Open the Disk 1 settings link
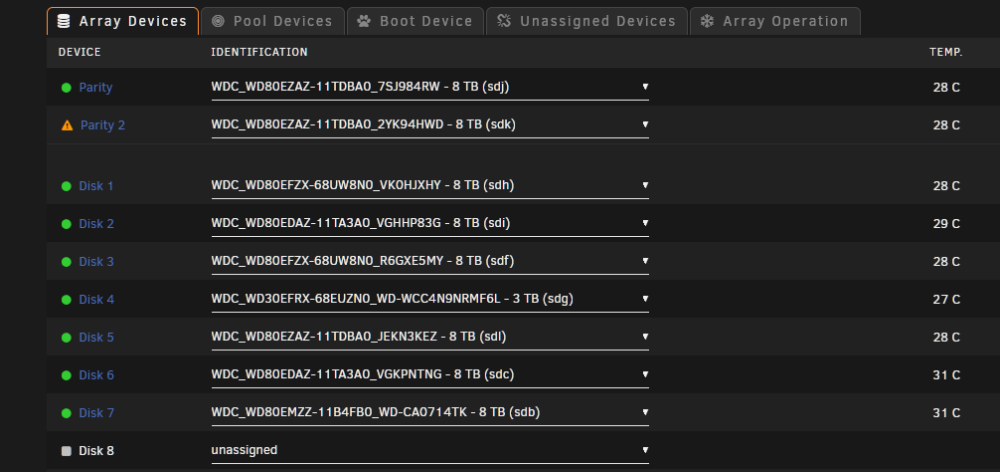The height and width of the screenshot is (472, 1000). (96, 186)
